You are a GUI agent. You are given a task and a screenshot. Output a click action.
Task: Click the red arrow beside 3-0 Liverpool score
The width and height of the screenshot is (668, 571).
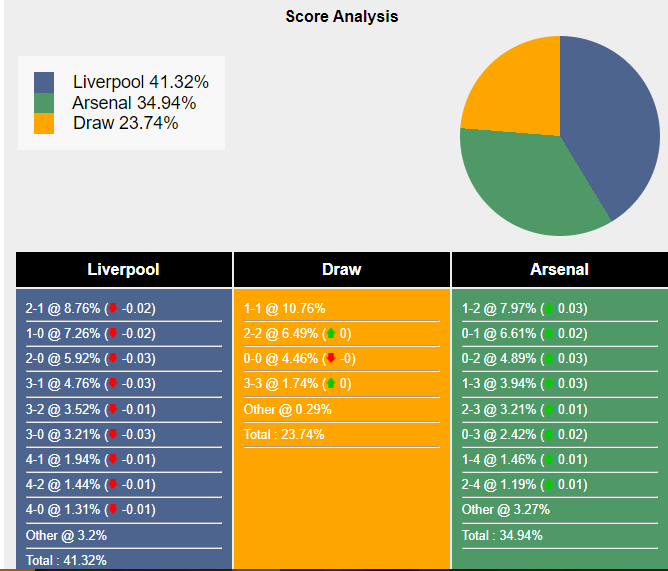coord(113,434)
